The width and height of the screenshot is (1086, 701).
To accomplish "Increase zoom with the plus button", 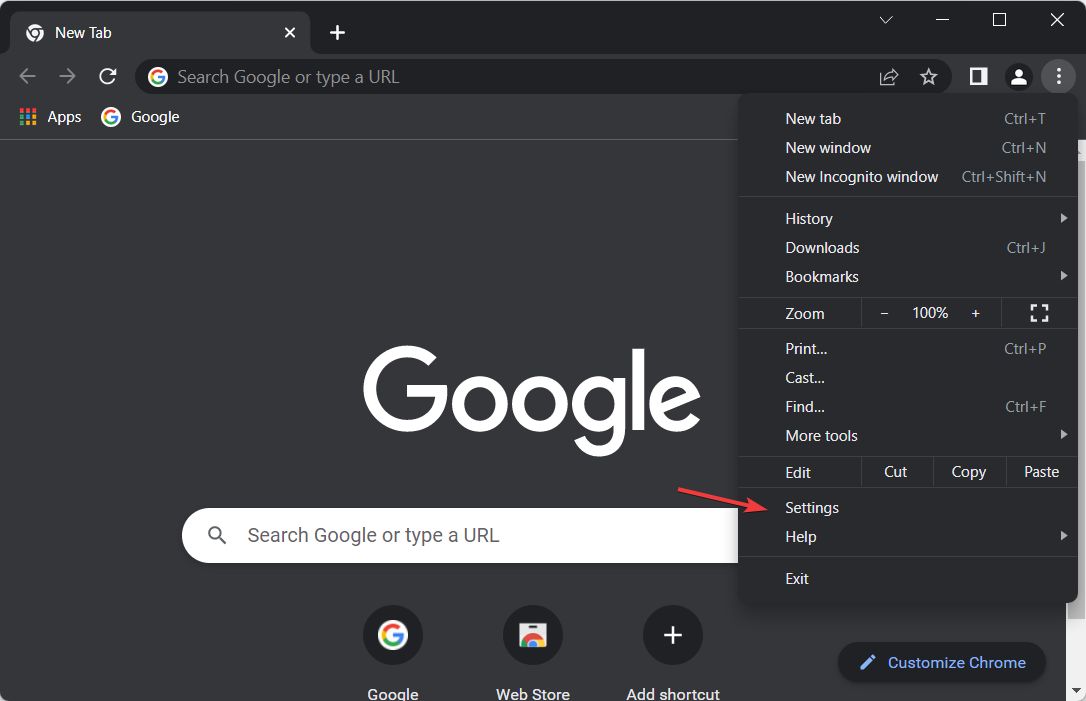I will 975,314.
